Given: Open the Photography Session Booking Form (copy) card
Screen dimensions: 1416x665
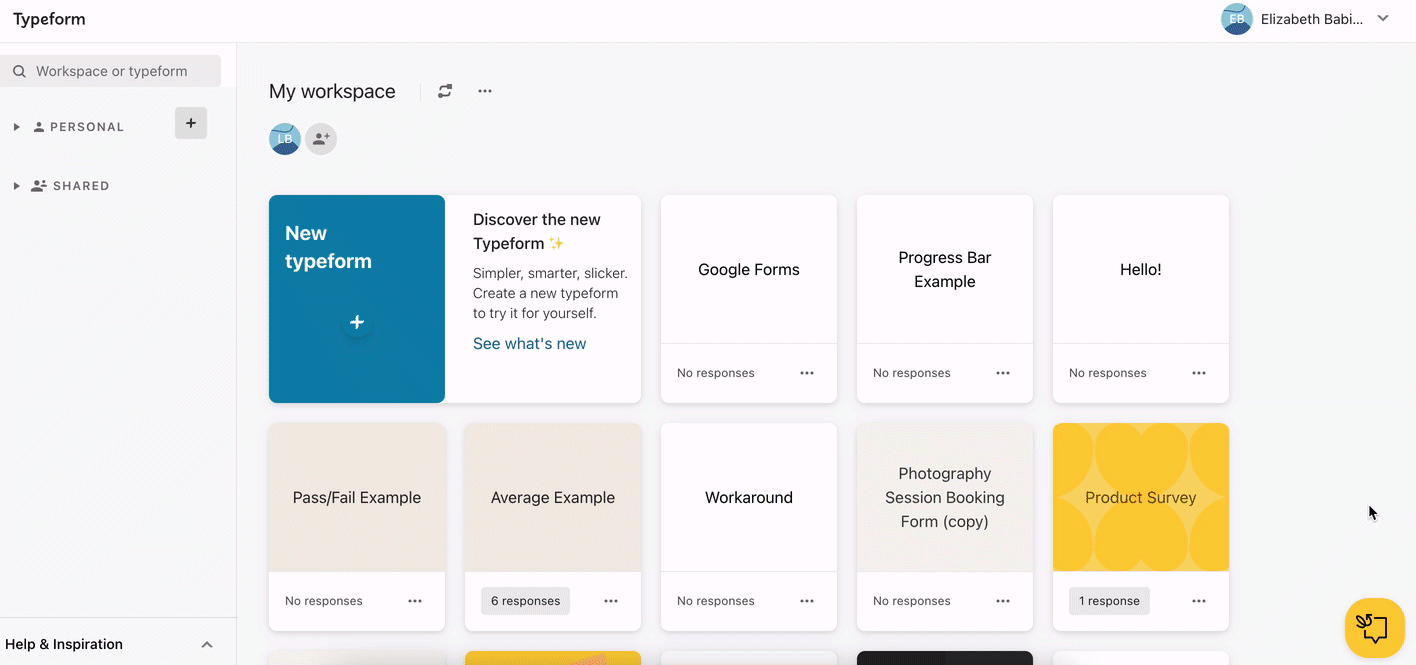Looking at the screenshot, I should click(945, 497).
